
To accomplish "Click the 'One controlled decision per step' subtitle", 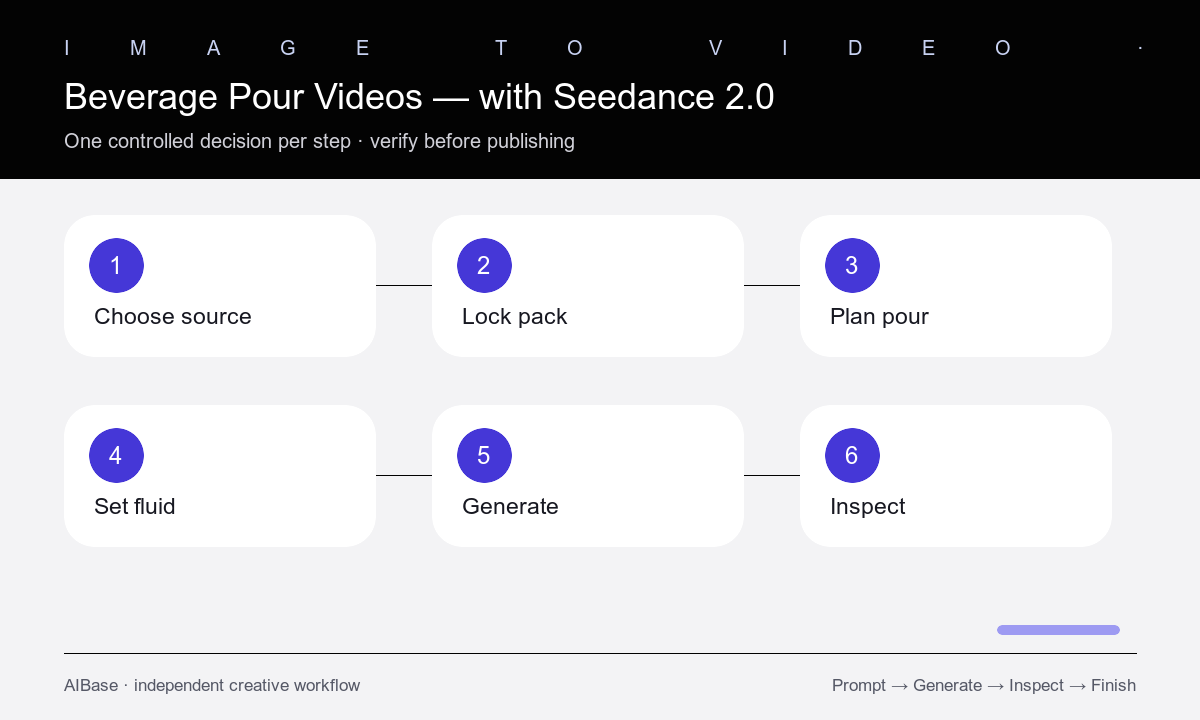I will tap(319, 141).
